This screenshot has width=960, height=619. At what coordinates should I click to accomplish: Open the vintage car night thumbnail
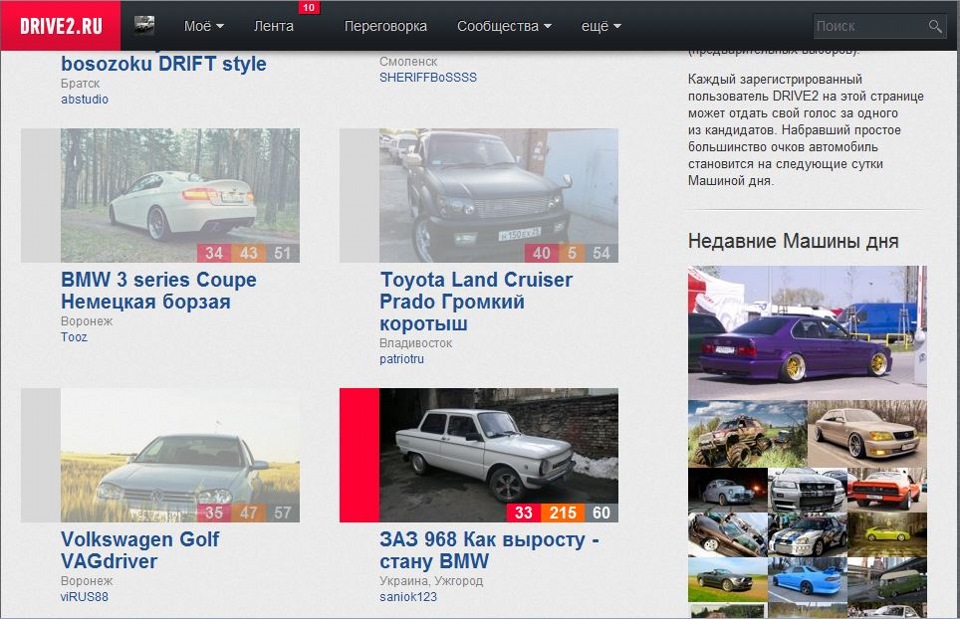(x=728, y=489)
